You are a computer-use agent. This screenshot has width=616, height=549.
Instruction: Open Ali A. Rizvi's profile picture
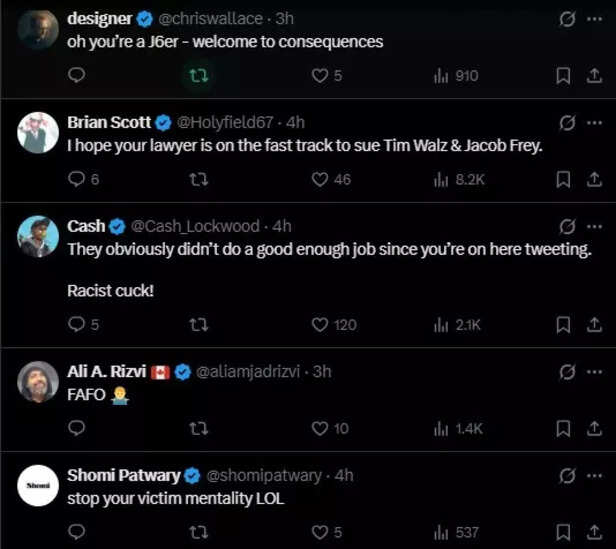(x=38, y=381)
